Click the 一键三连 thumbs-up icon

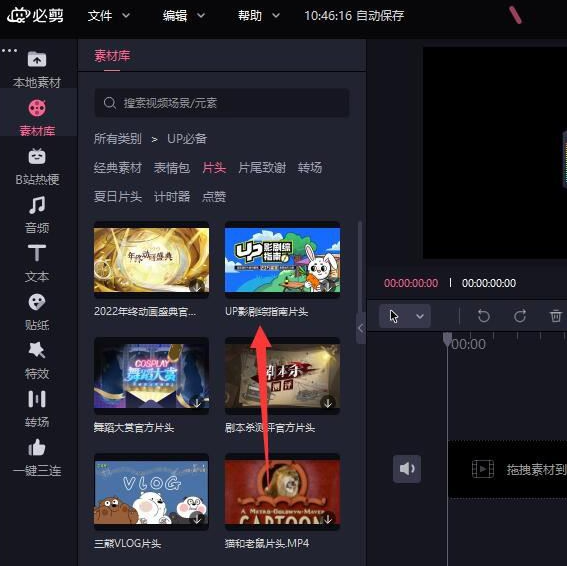pos(37,447)
